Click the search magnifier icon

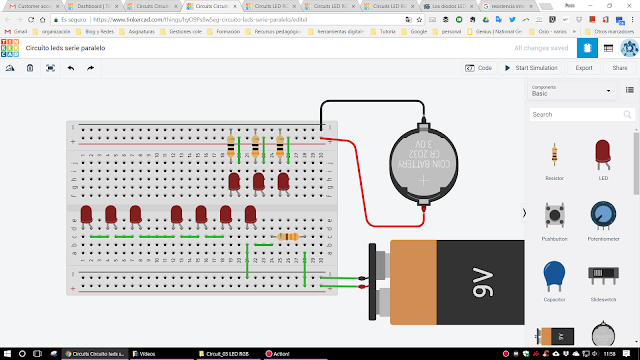click(627, 115)
